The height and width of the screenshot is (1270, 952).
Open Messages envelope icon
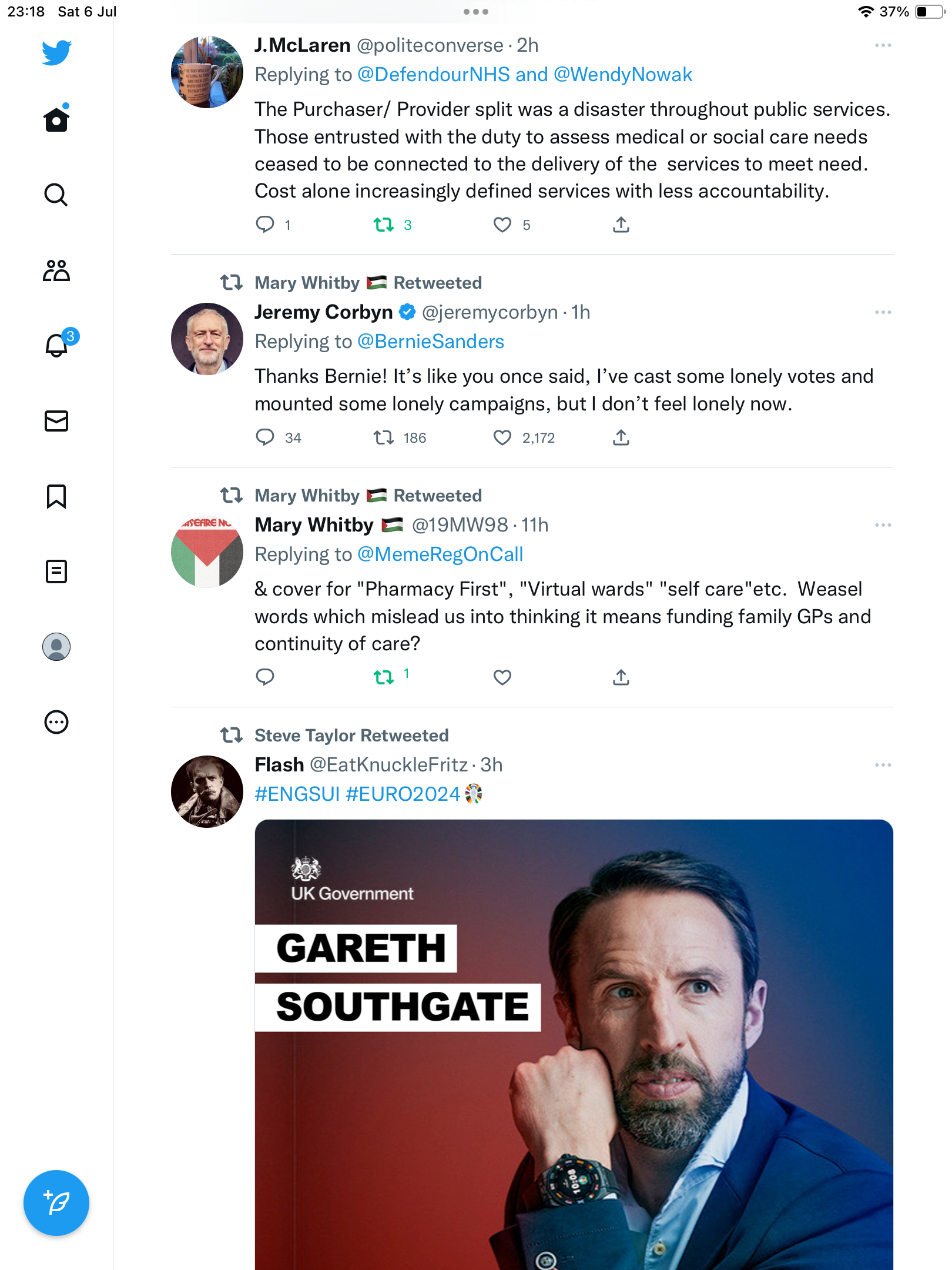click(56, 421)
